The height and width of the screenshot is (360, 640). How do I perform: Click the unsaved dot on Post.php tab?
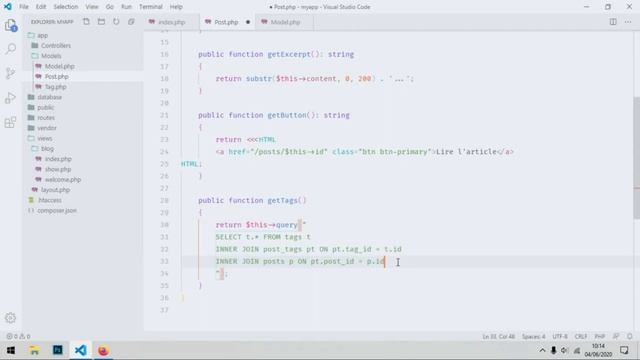click(248, 22)
